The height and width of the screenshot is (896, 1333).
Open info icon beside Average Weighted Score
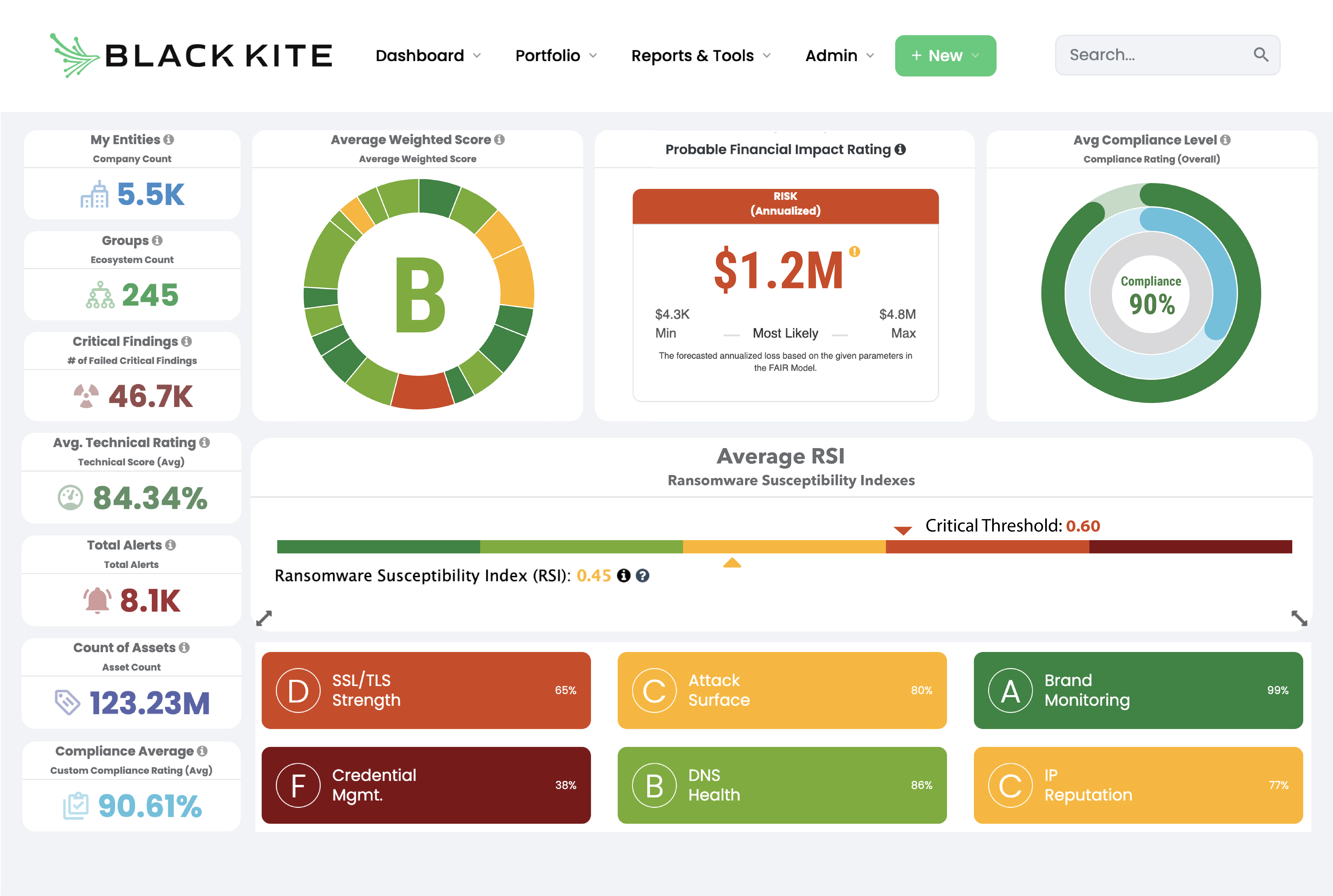499,140
